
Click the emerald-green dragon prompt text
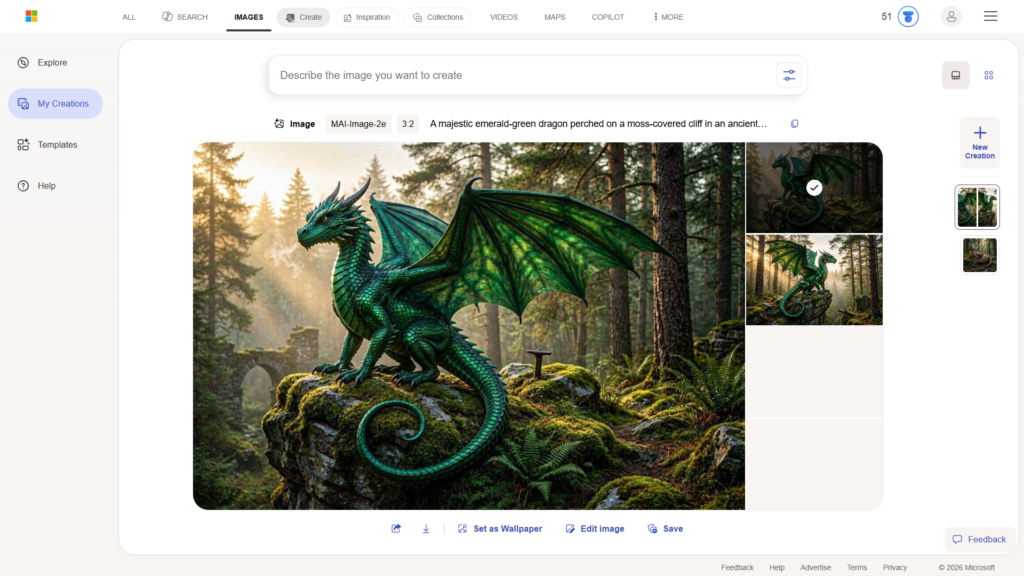(x=598, y=123)
